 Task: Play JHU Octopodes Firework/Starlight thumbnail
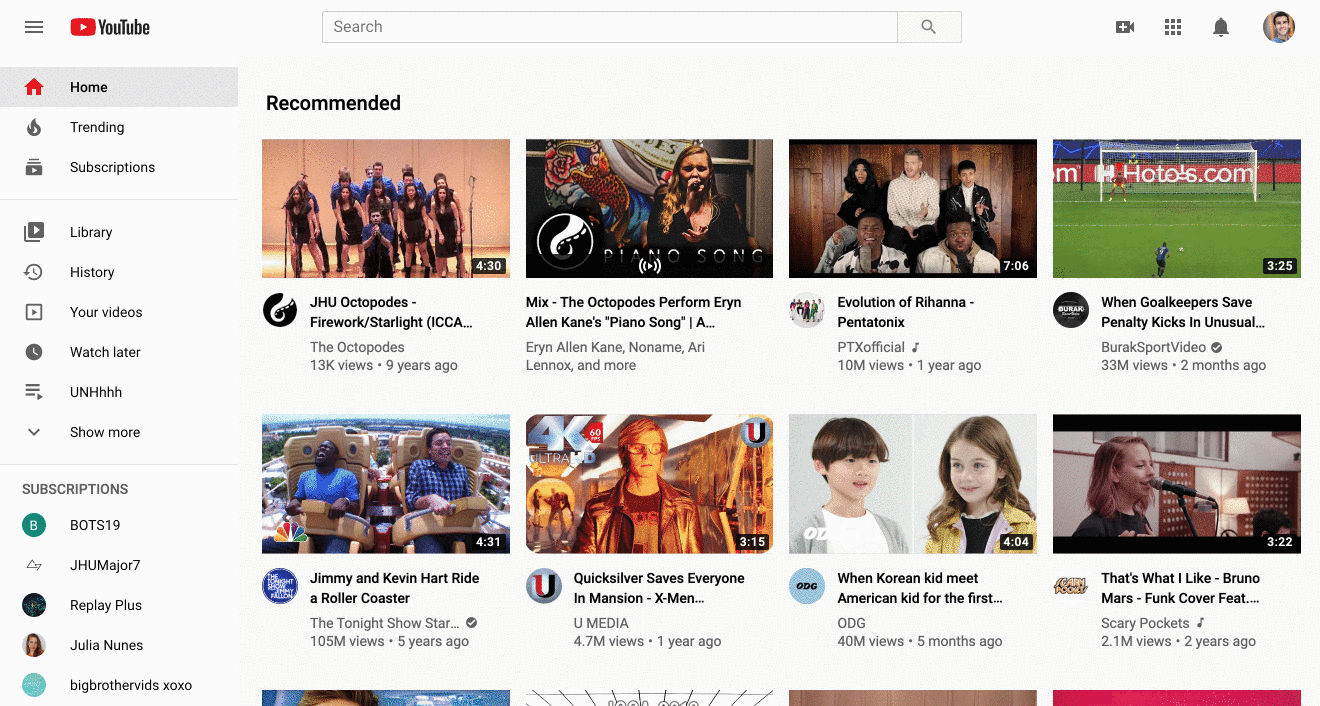386,208
